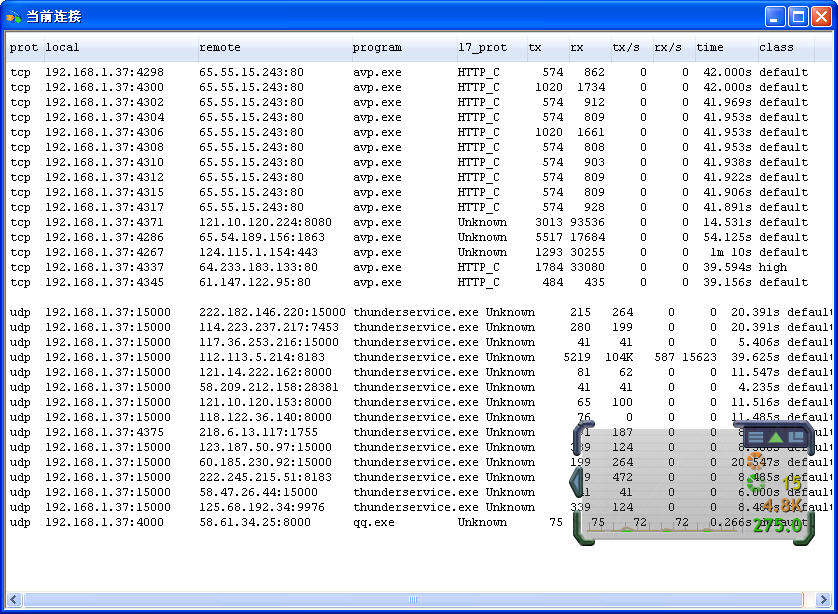This screenshot has height=614, width=838.
Task: Click the overlay's orange '4.8K' readout
Action: [x=782, y=505]
